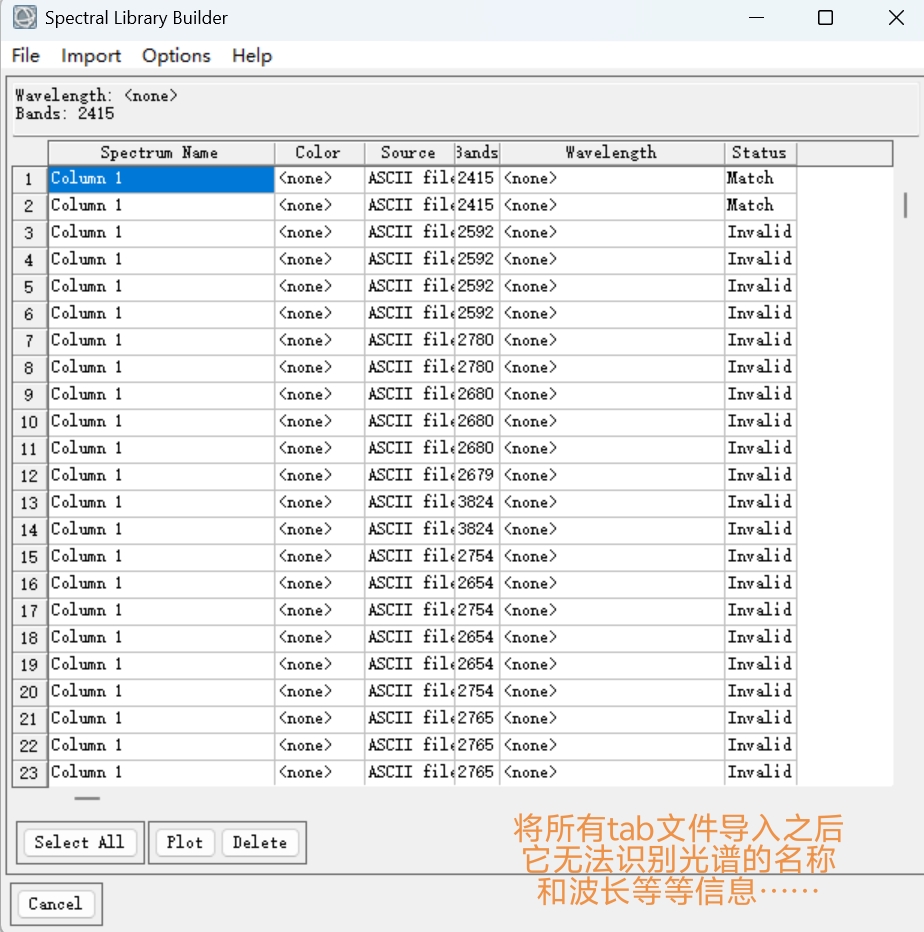This screenshot has height=932, width=924.
Task: Click the Spectral Library Builder title icon
Action: click(25, 17)
